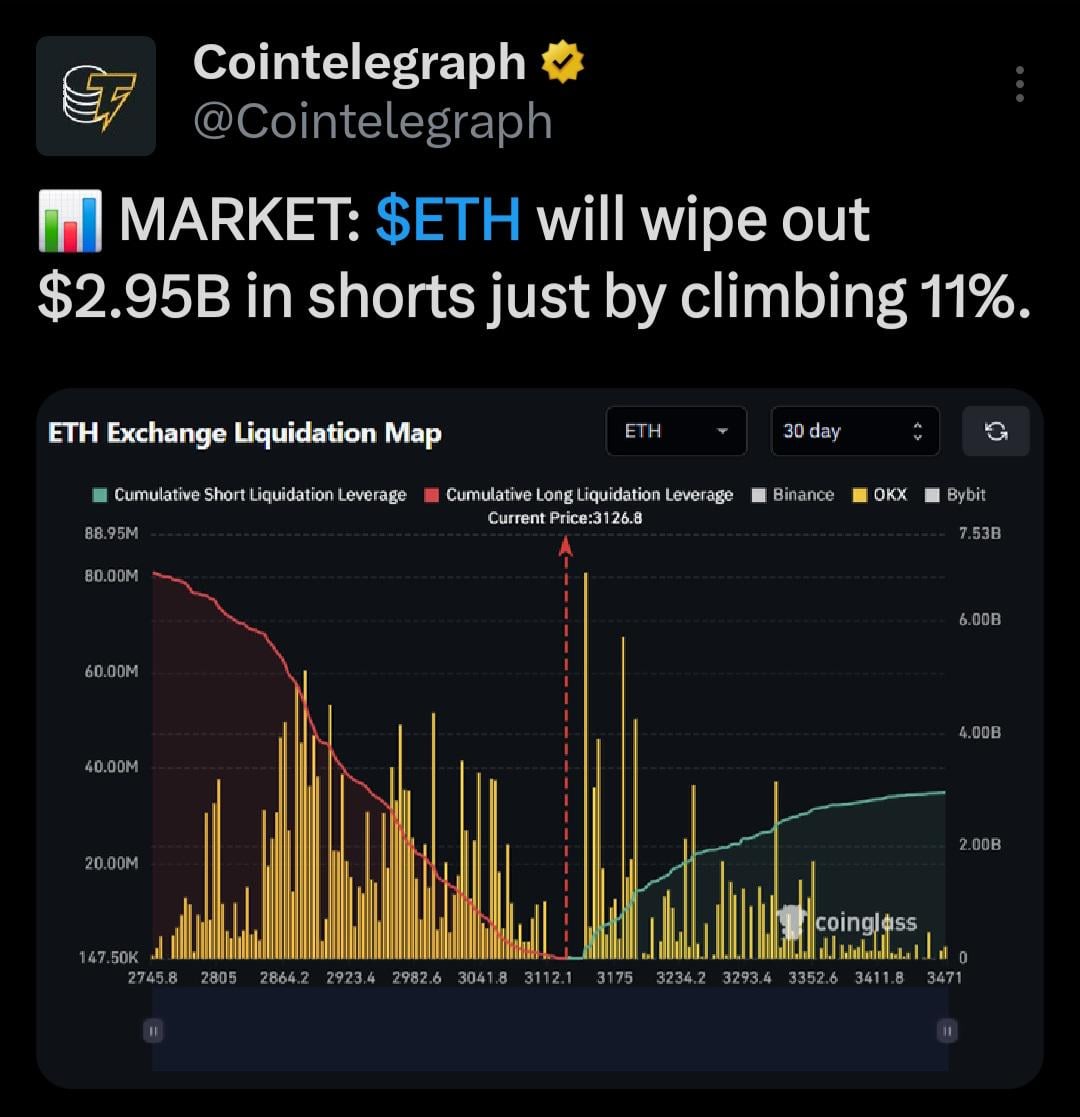Click the red current price arrow marker
The image size is (1080, 1117).
click(566, 545)
